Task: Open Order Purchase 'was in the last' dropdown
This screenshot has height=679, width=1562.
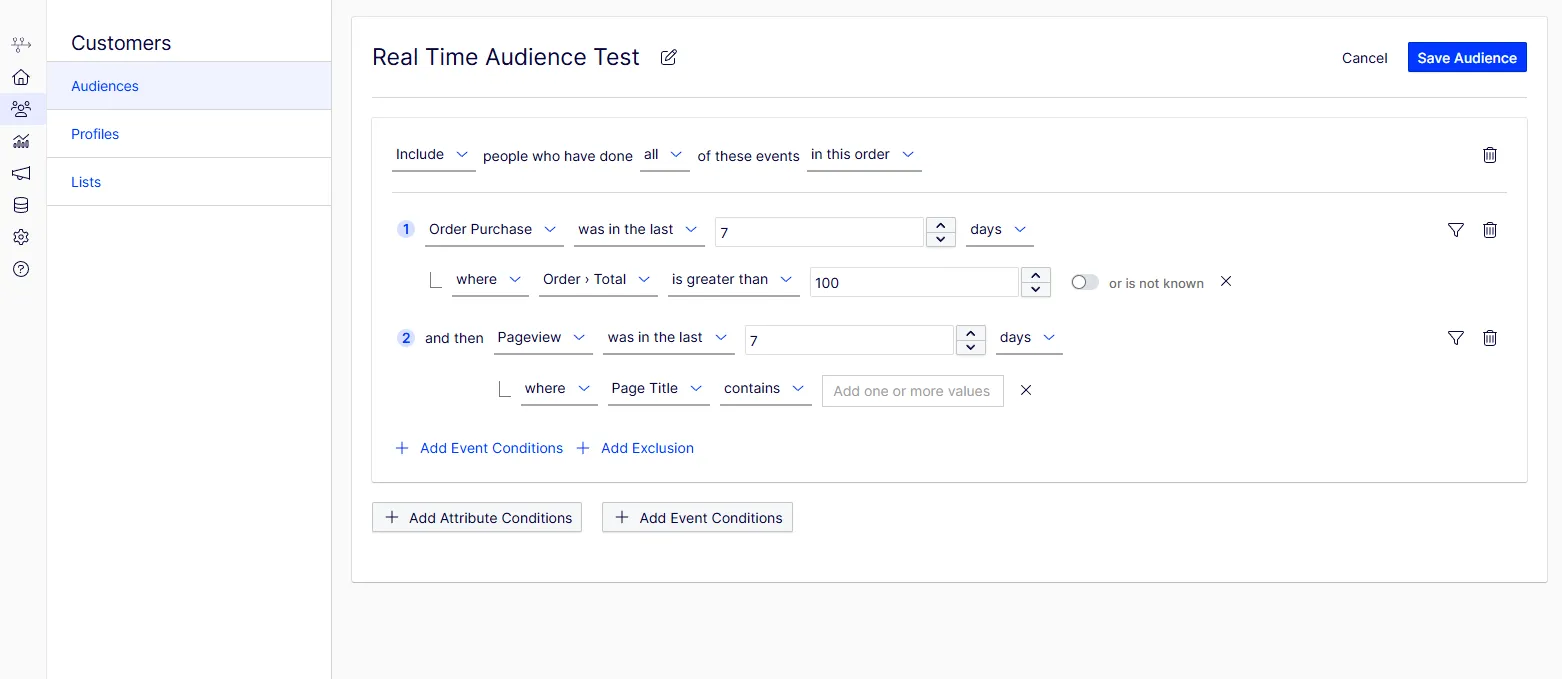Action: [640, 230]
